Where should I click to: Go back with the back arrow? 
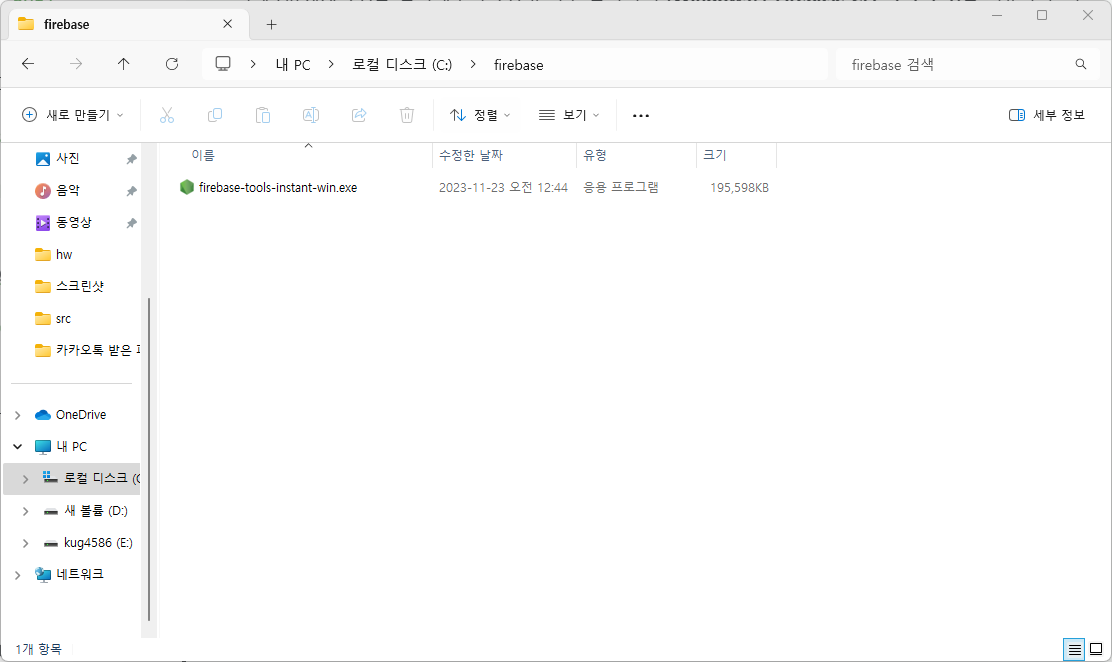(x=28, y=64)
